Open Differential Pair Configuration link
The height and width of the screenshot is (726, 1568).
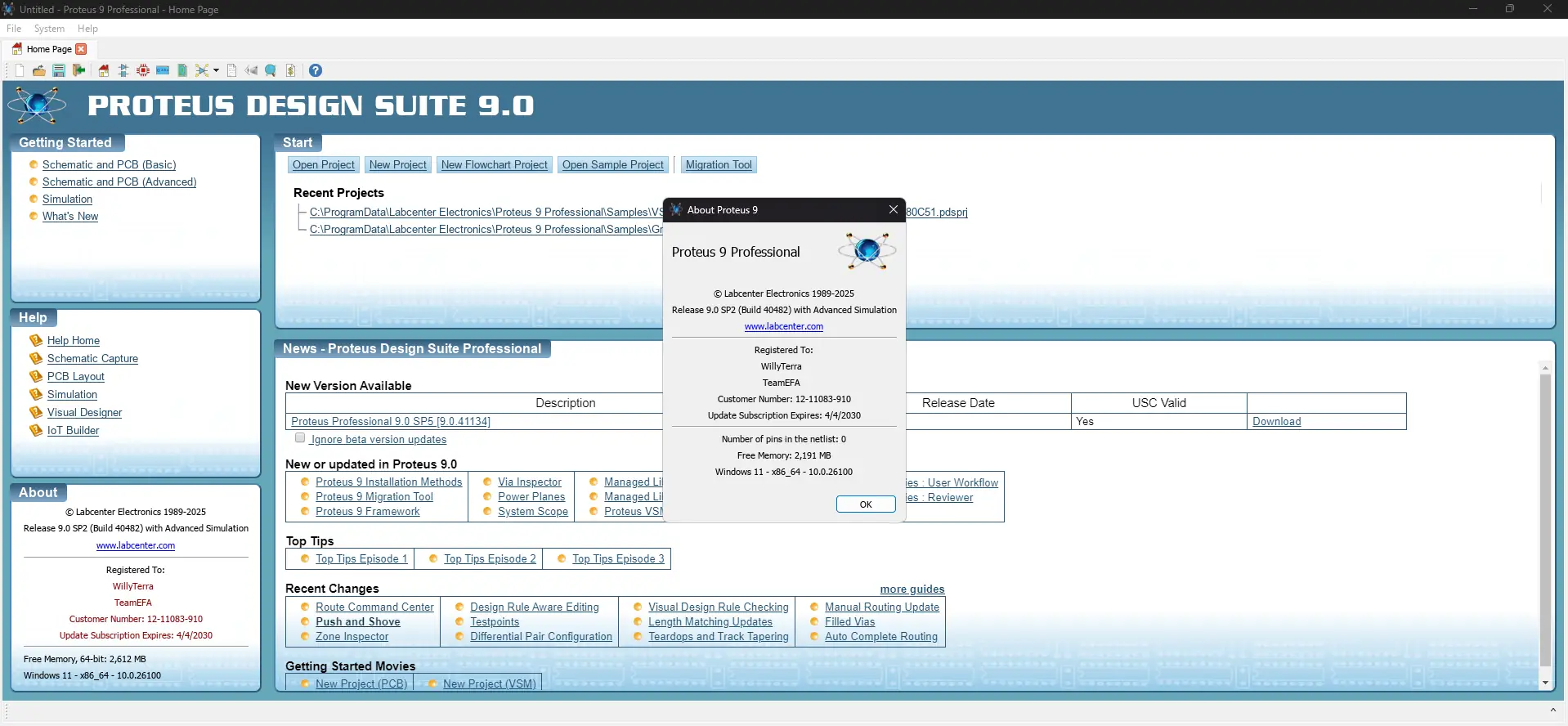(x=541, y=637)
